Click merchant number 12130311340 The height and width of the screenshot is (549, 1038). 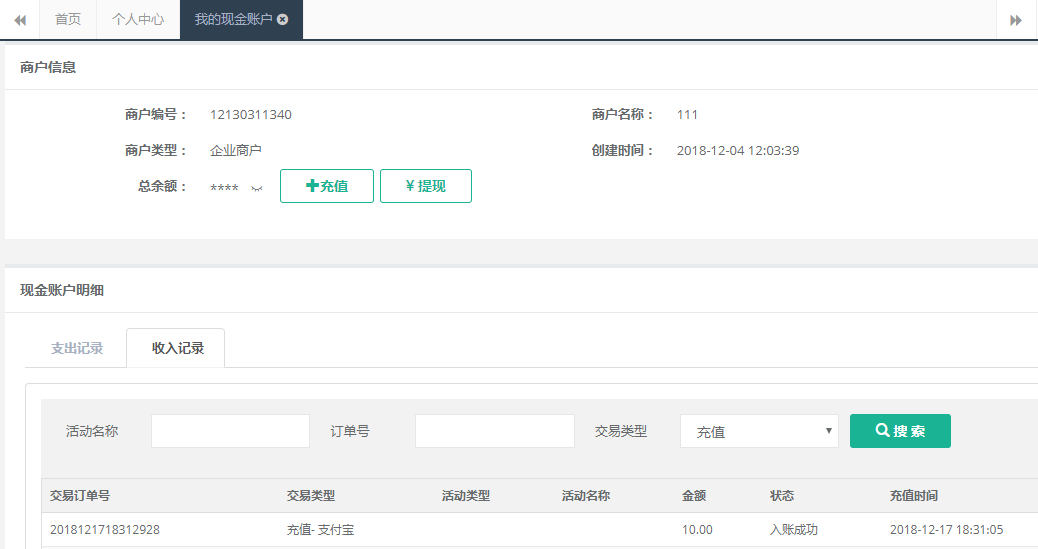pos(251,115)
